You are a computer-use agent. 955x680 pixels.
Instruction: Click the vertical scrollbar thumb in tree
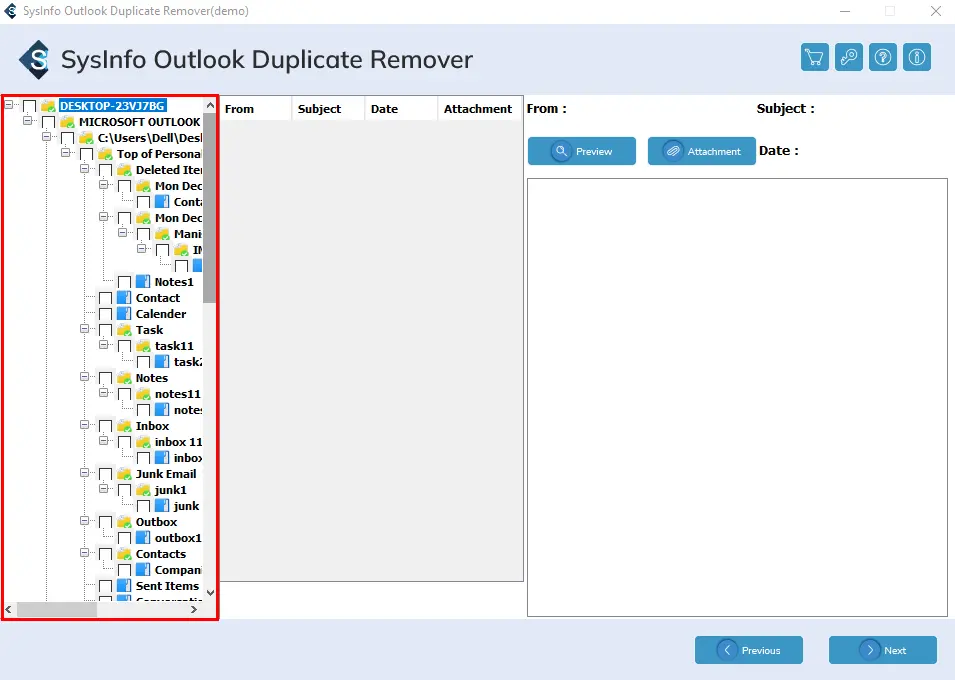(x=210, y=207)
